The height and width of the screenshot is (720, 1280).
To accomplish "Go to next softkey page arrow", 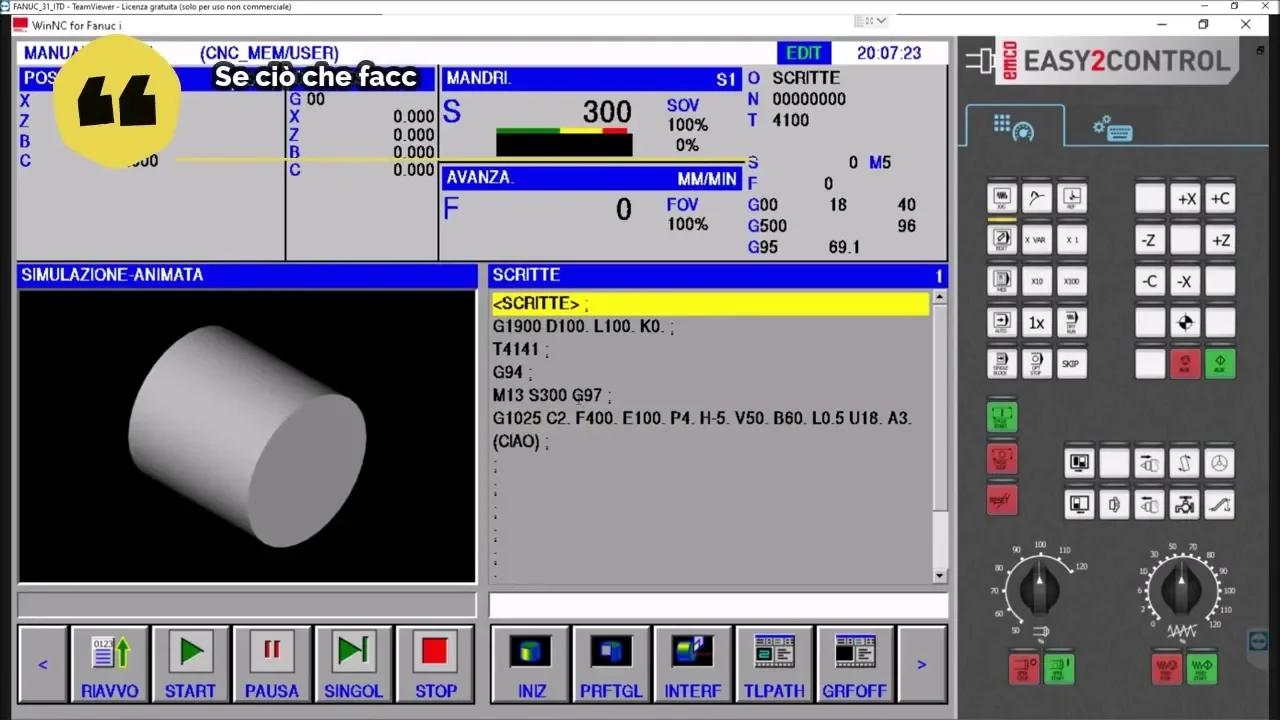I will 922,664.
